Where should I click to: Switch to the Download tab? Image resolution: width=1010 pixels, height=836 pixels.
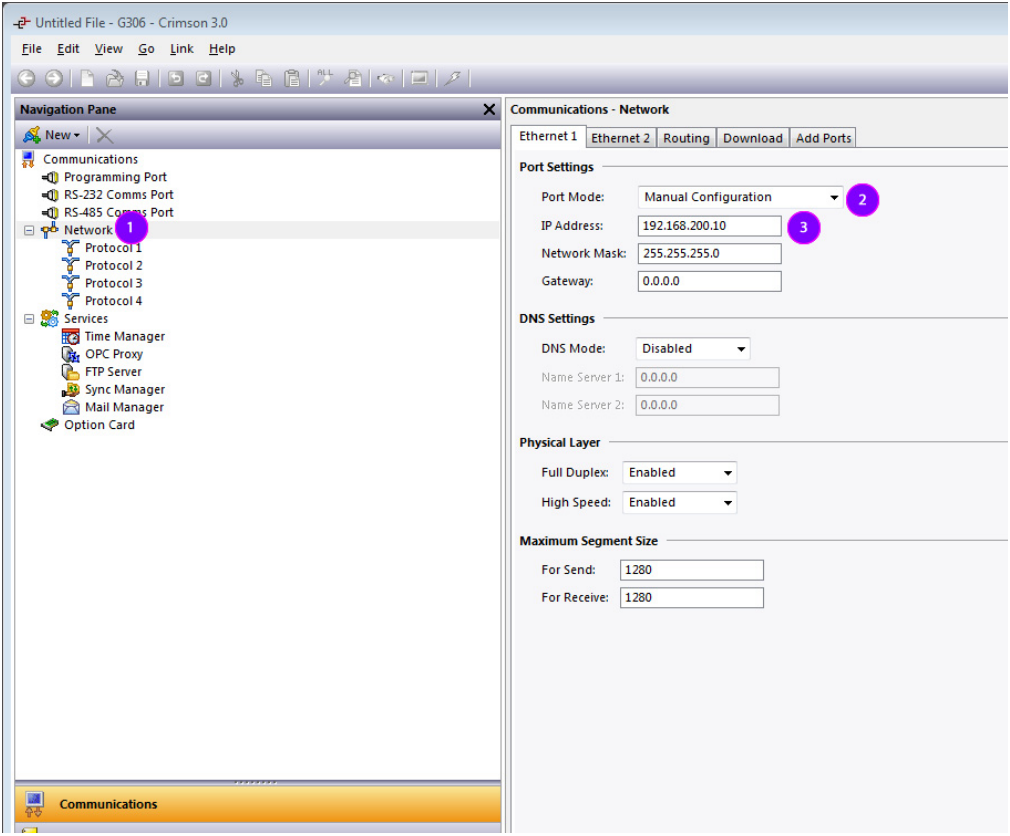(752, 138)
